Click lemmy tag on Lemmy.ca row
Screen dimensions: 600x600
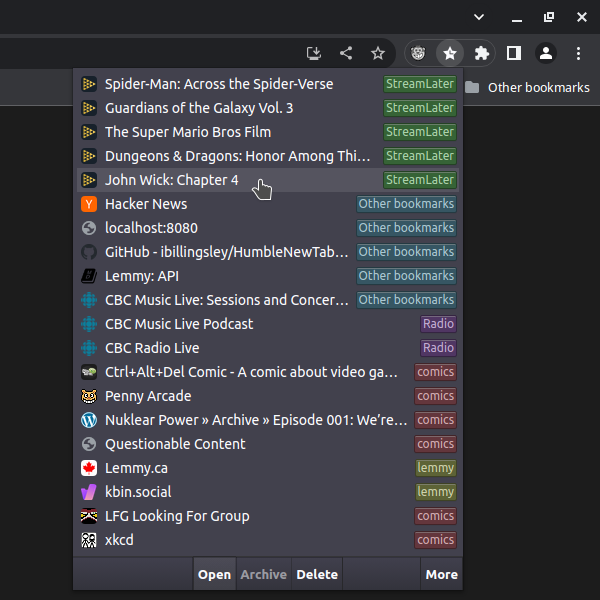tap(436, 468)
